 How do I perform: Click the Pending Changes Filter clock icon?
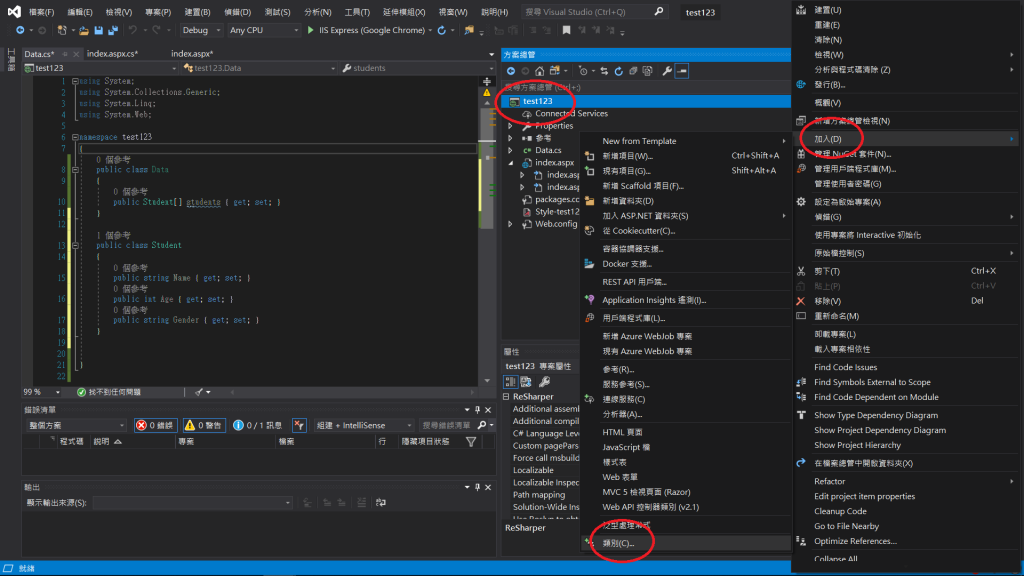[x=583, y=71]
